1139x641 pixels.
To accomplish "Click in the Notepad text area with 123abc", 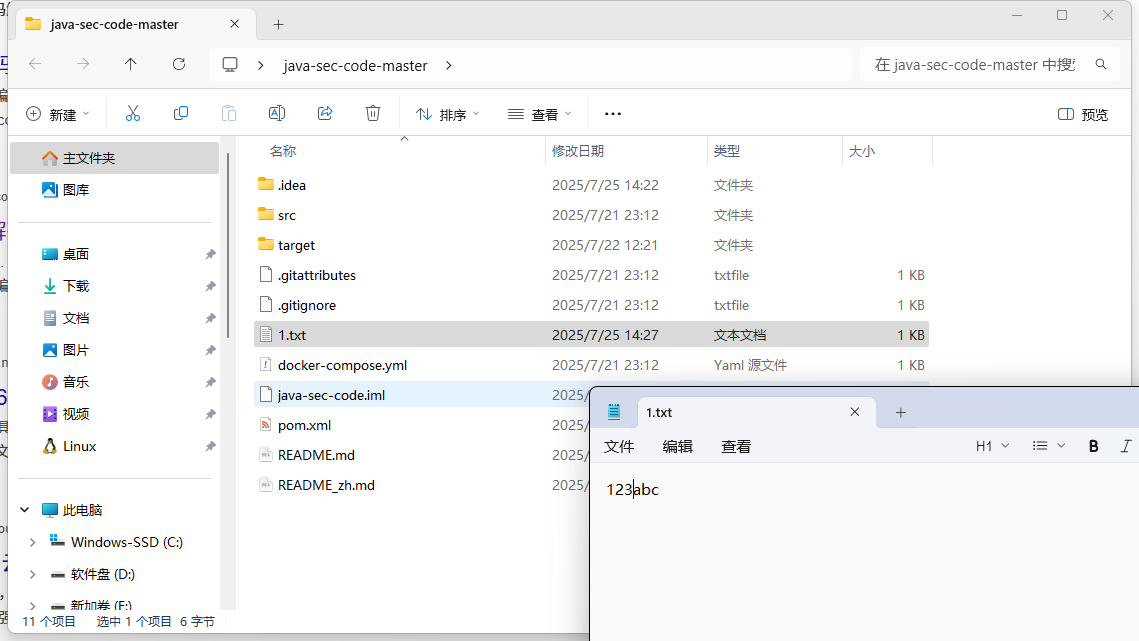I will coord(864,552).
